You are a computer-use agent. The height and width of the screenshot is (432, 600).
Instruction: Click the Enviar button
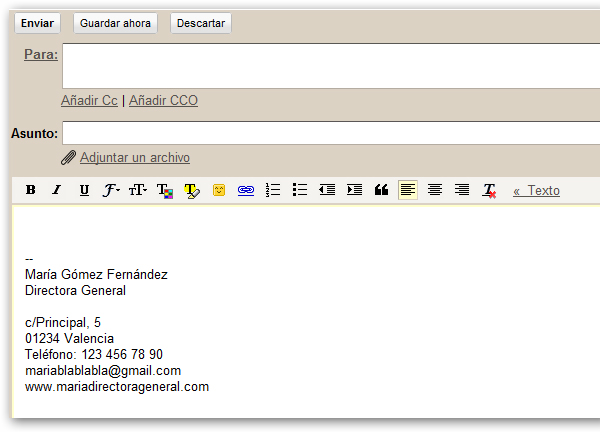38,23
